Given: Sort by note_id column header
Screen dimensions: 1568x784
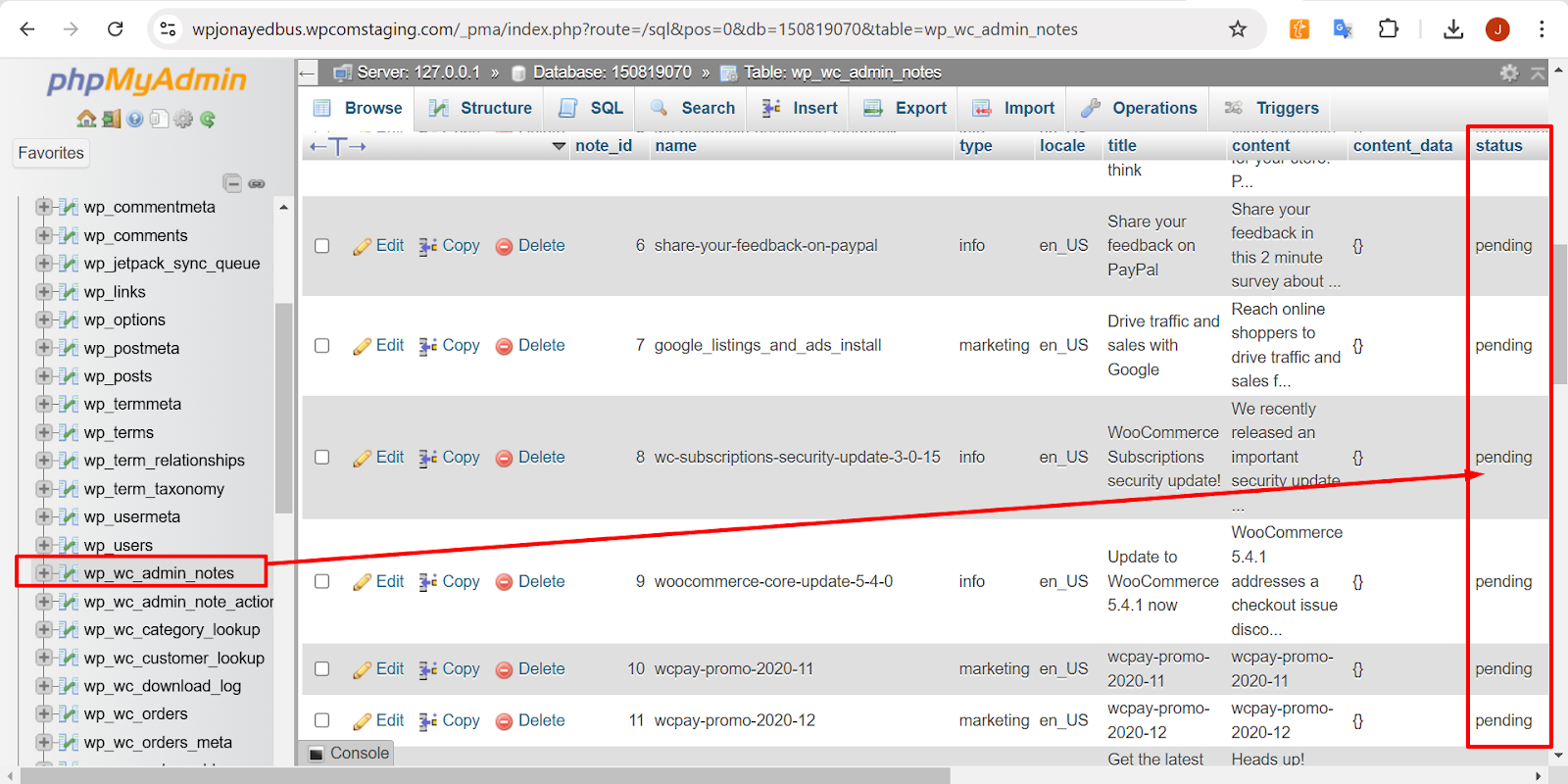Looking at the screenshot, I should tap(604, 146).
